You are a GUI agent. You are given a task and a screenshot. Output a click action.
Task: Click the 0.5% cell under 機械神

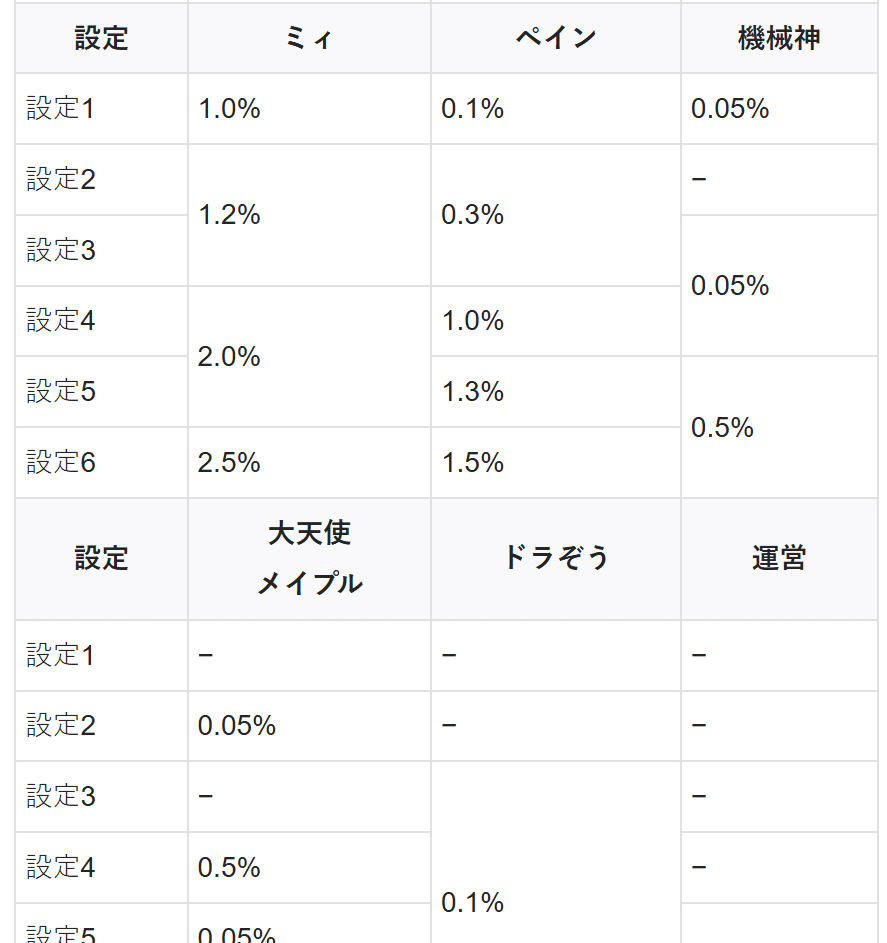point(722,428)
